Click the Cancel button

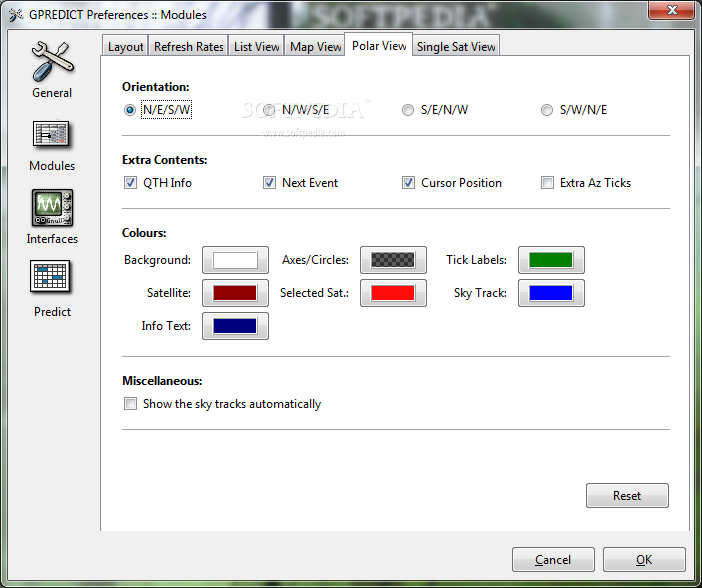pos(553,559)
